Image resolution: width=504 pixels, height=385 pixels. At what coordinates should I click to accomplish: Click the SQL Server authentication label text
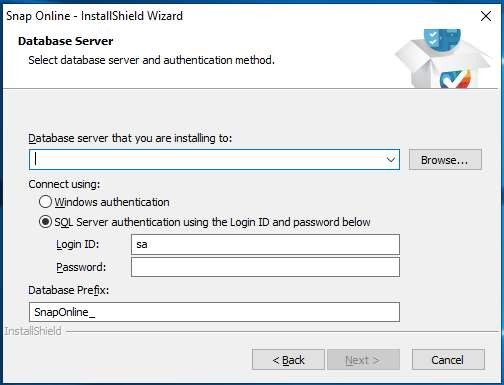(212, 222)
